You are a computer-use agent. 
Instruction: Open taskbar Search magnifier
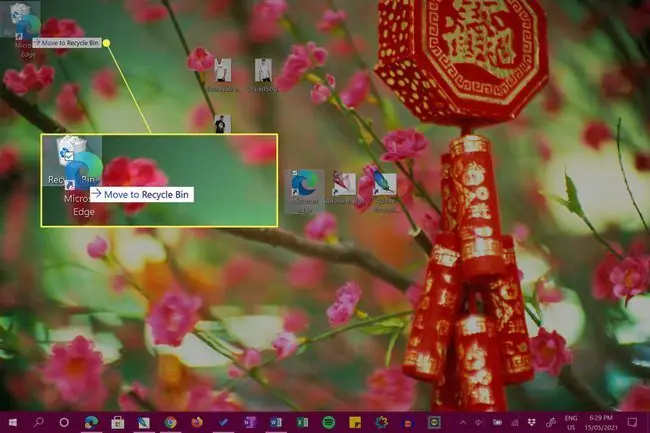click(x=39, y=422)
